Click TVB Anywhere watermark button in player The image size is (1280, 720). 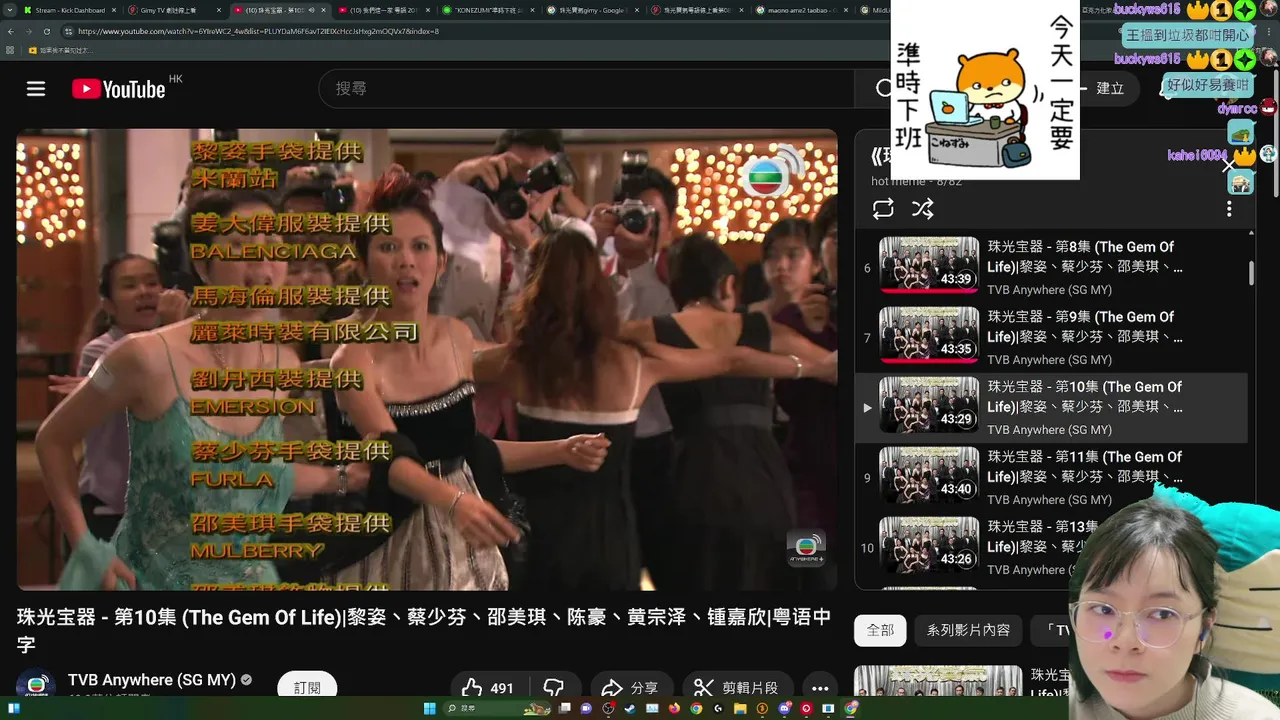click(806, 548)
